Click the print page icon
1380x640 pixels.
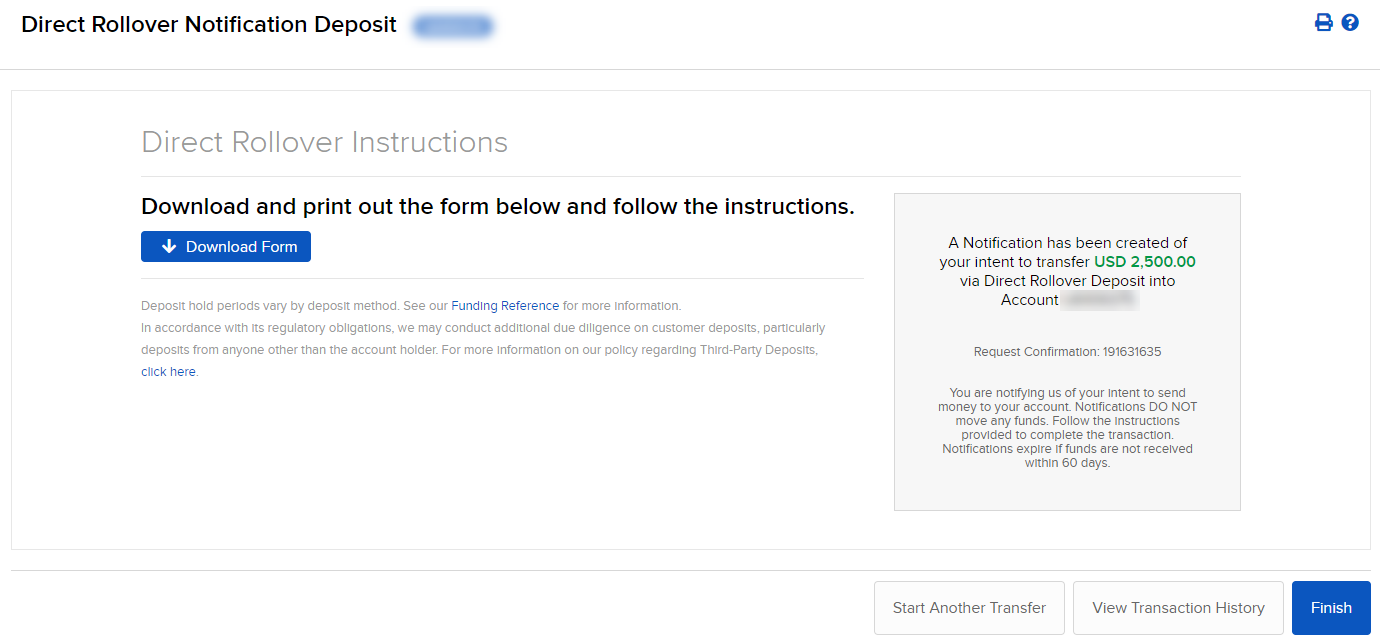point(1323,23)
